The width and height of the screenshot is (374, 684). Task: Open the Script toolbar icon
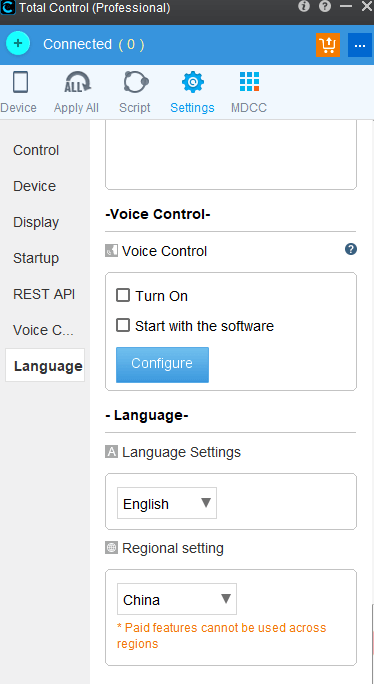[x=136, y=82]
